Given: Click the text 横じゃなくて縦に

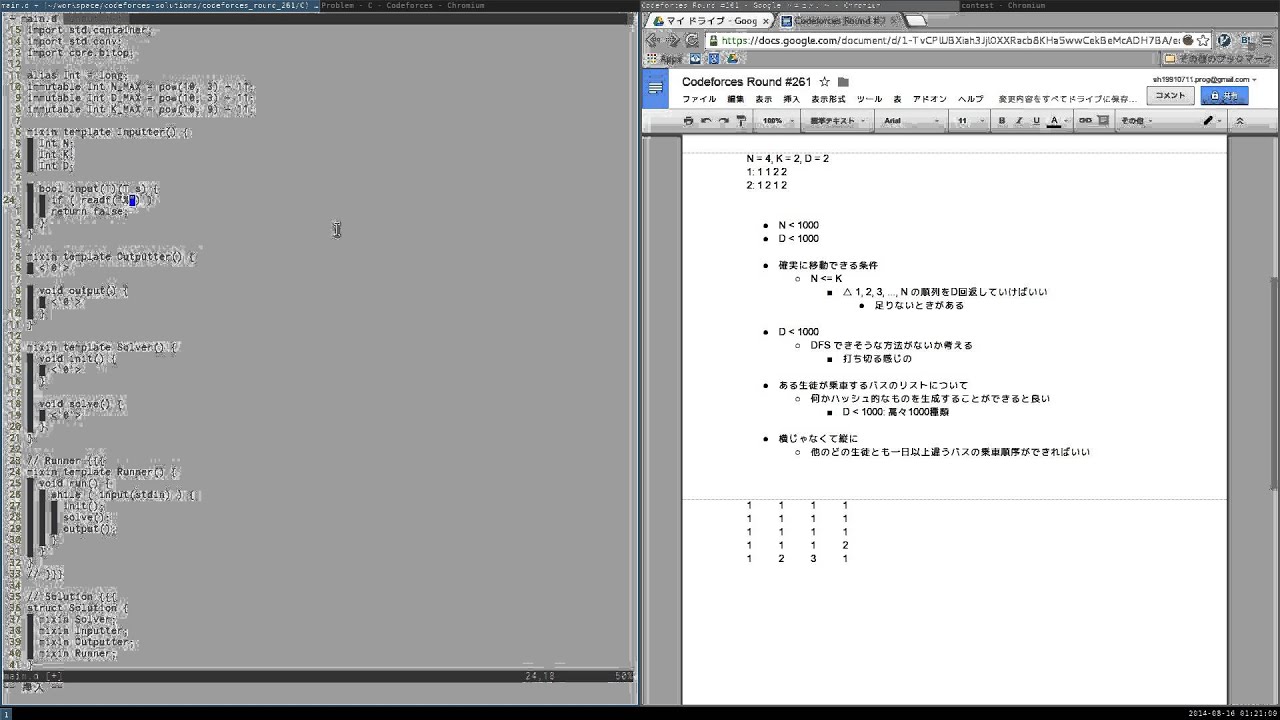Looking at the screenshot, I should (818, 438).
